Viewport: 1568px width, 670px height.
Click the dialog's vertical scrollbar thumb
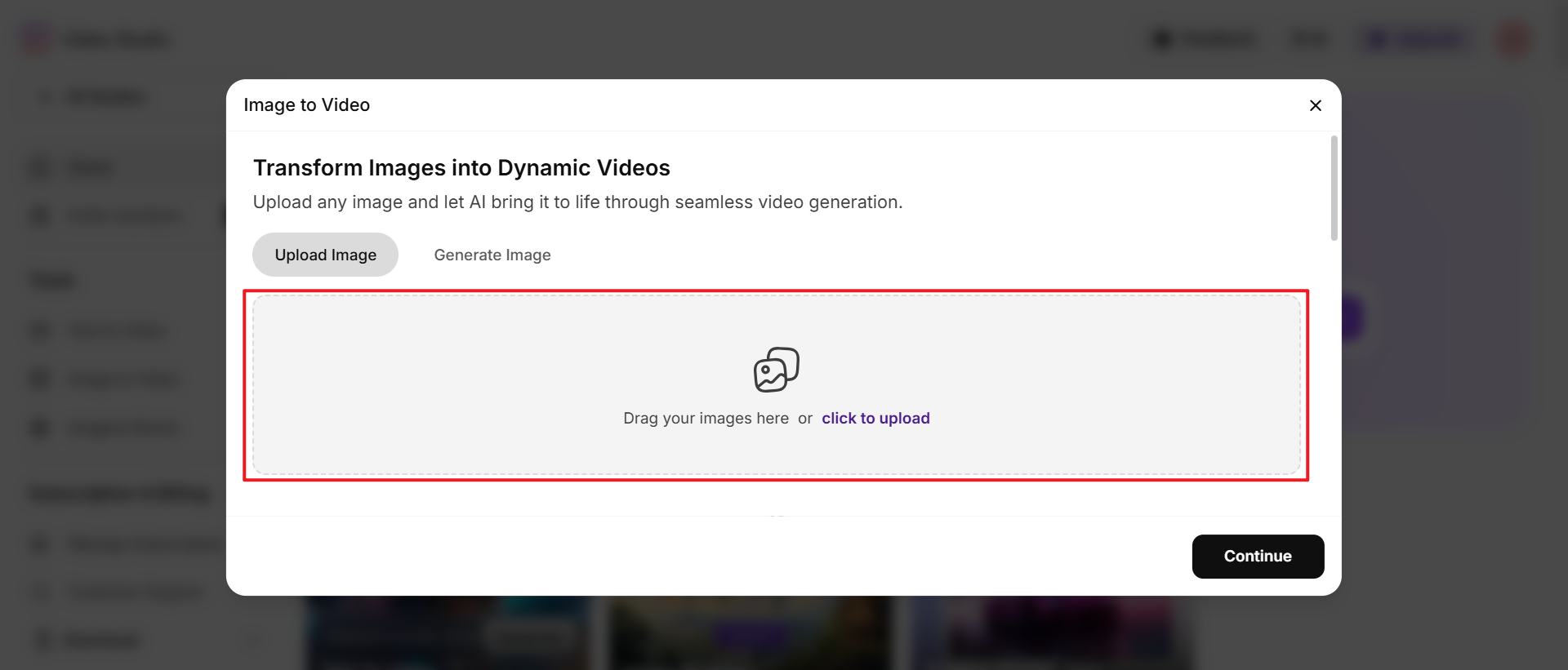click(x=1334, y=189)
